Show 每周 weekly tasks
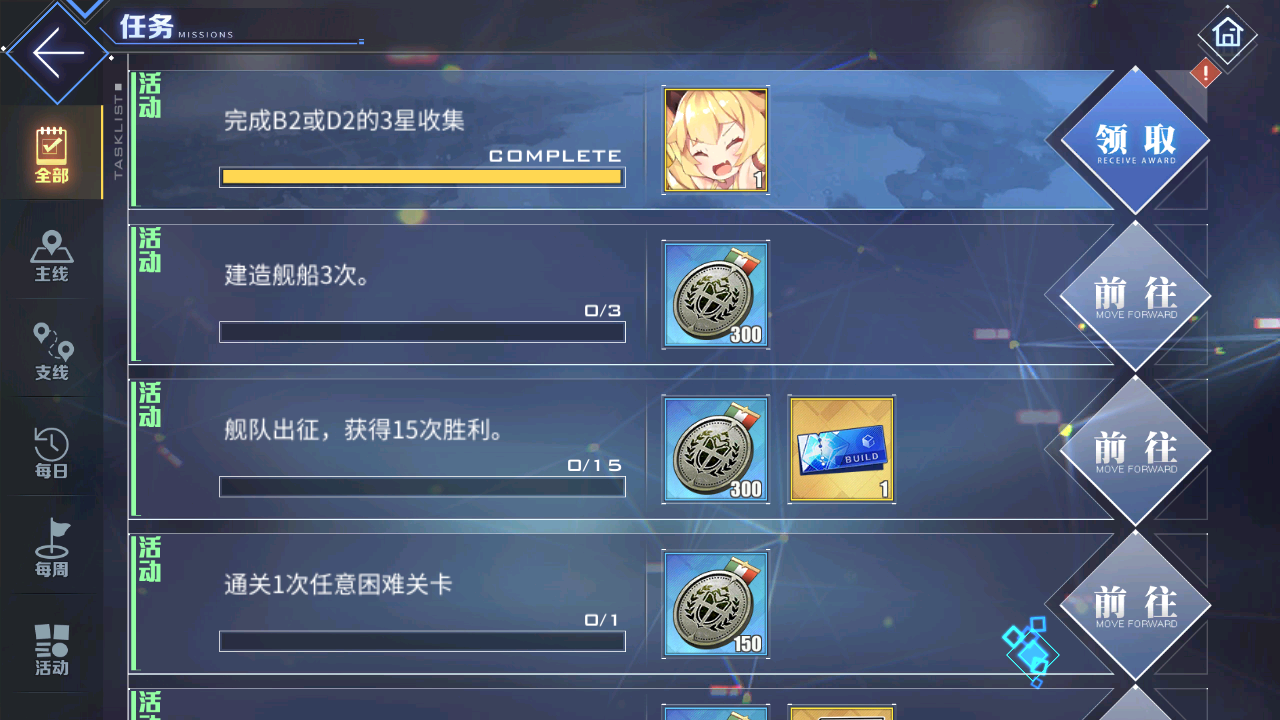Screen dimensions: 1280x720 51,550
